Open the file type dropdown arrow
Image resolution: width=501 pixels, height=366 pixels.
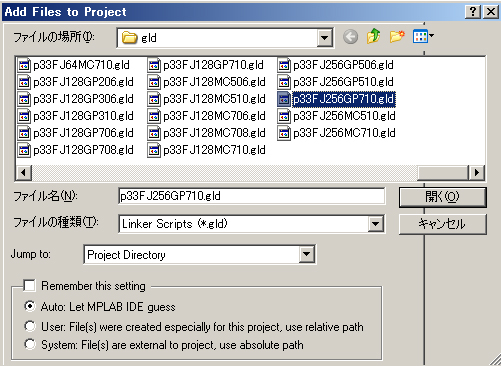[x=375, y=224]
